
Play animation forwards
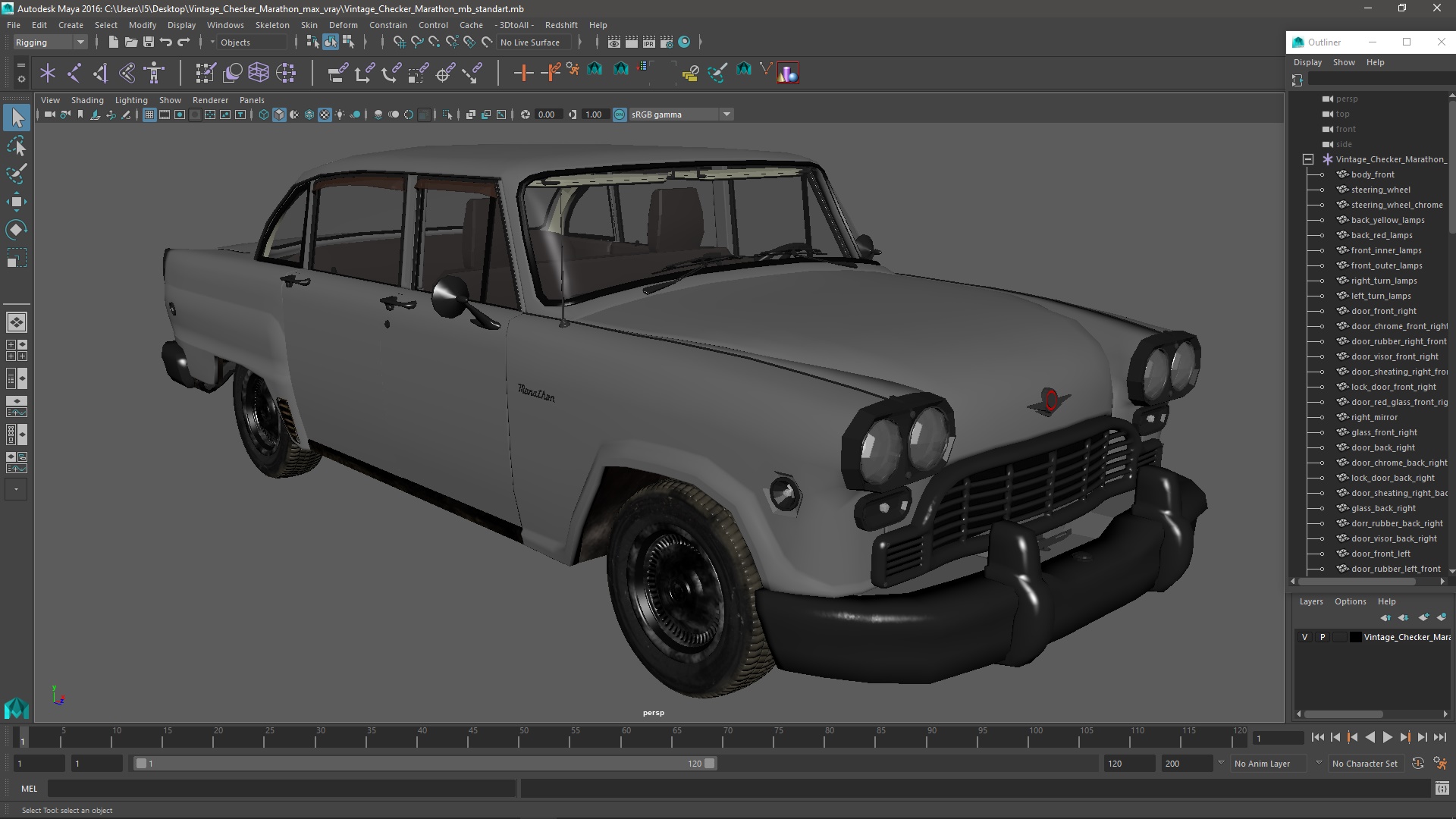click(1388, 737)
